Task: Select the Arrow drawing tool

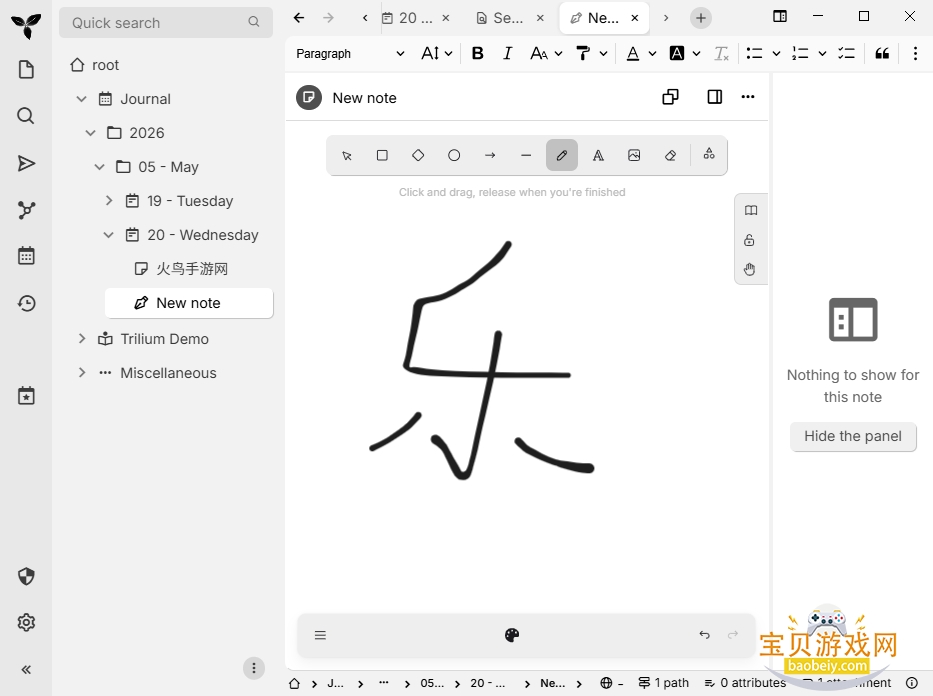Action: tap(490, 156)
